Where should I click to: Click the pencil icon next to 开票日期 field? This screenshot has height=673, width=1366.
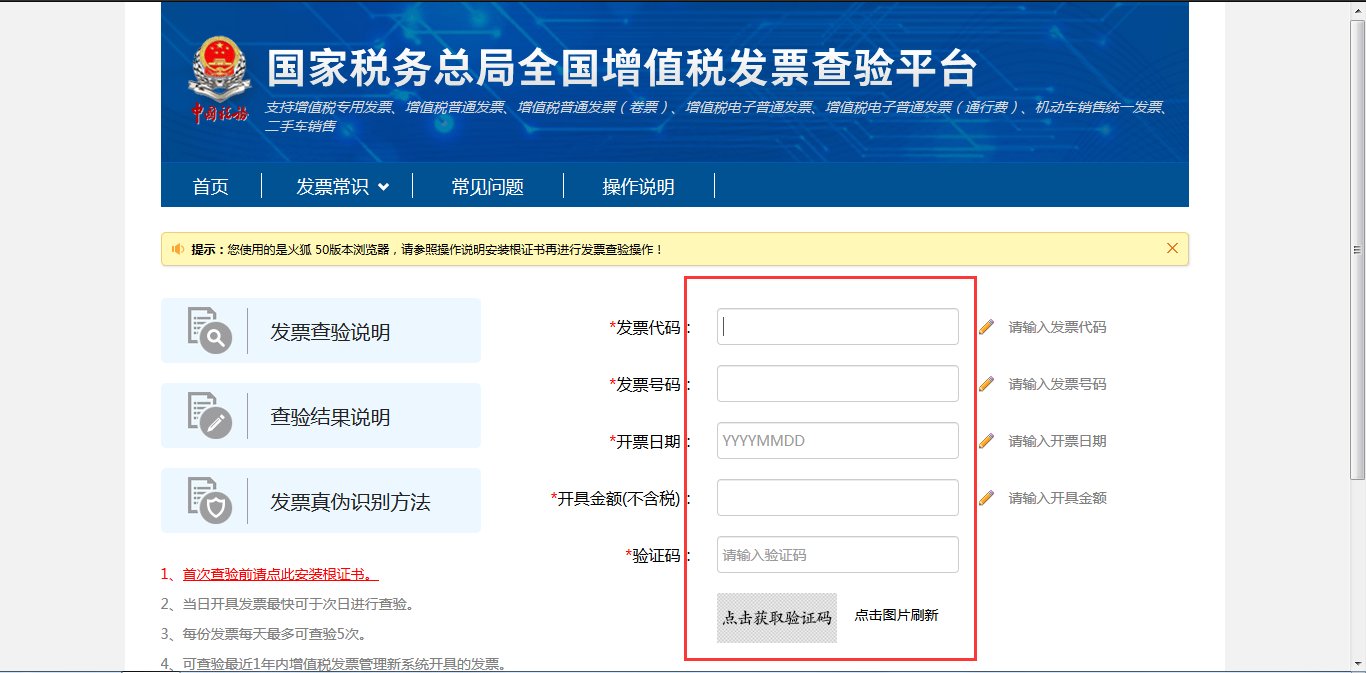click(x=988, y=440)
